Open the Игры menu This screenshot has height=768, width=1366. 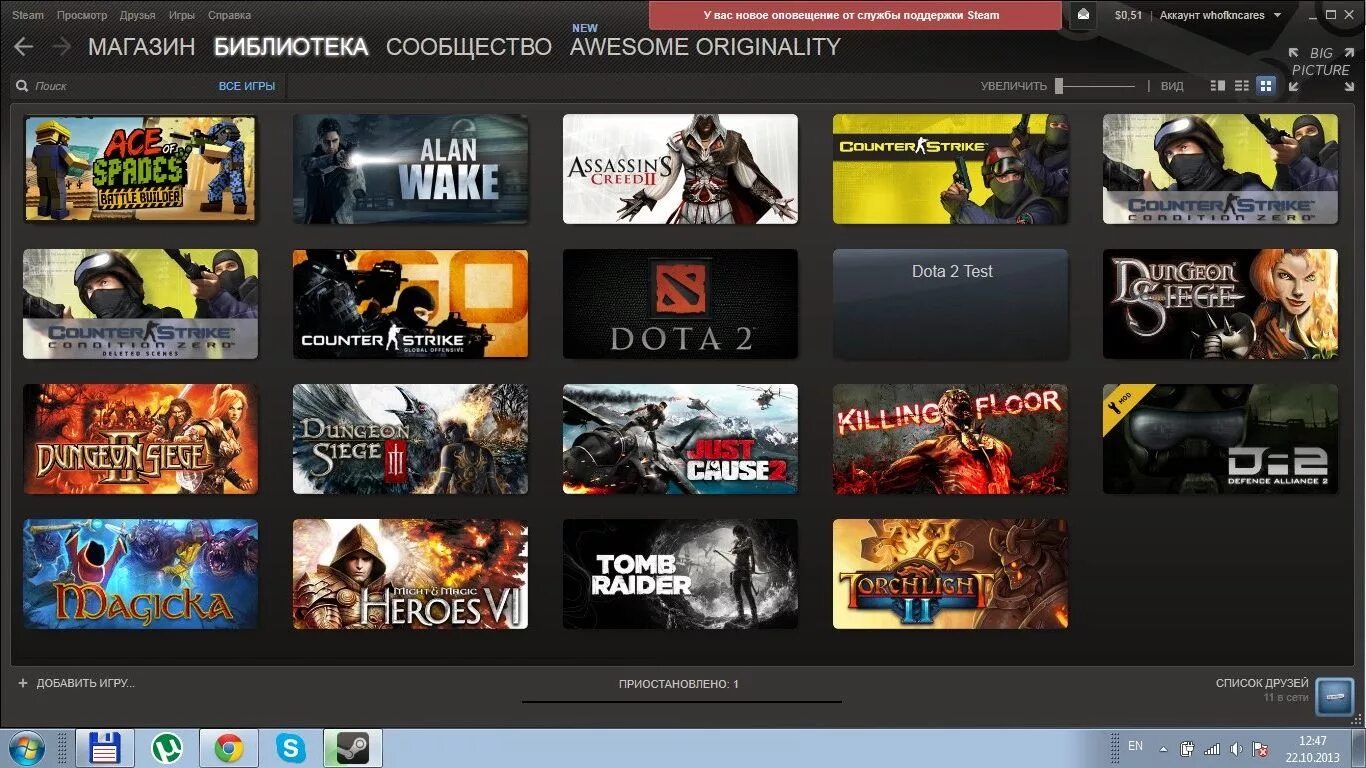[x=182, y=15]
